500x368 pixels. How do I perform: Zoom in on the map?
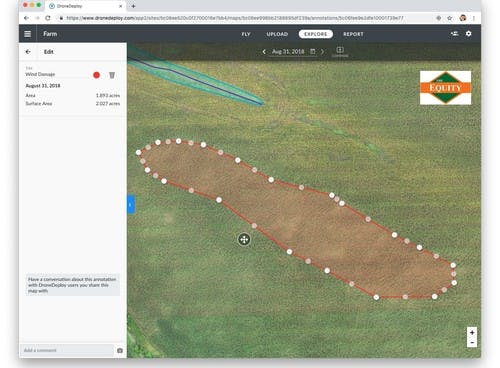click(x=472, y=332)
